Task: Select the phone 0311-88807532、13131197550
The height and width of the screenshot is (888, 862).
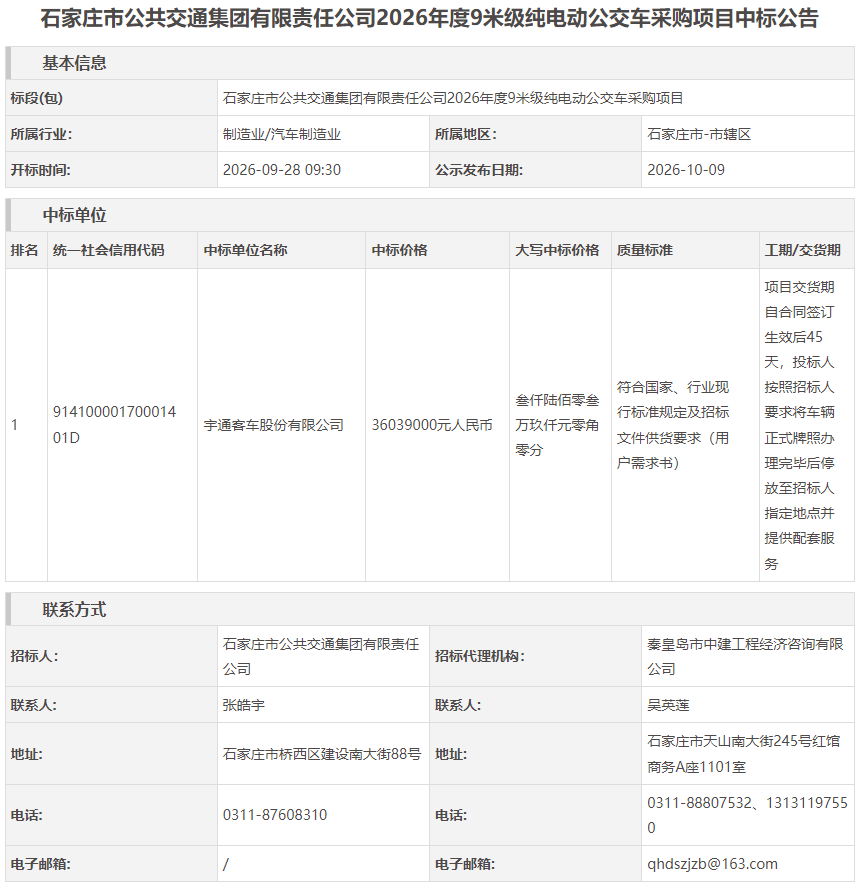Action: tap(748, 816)
